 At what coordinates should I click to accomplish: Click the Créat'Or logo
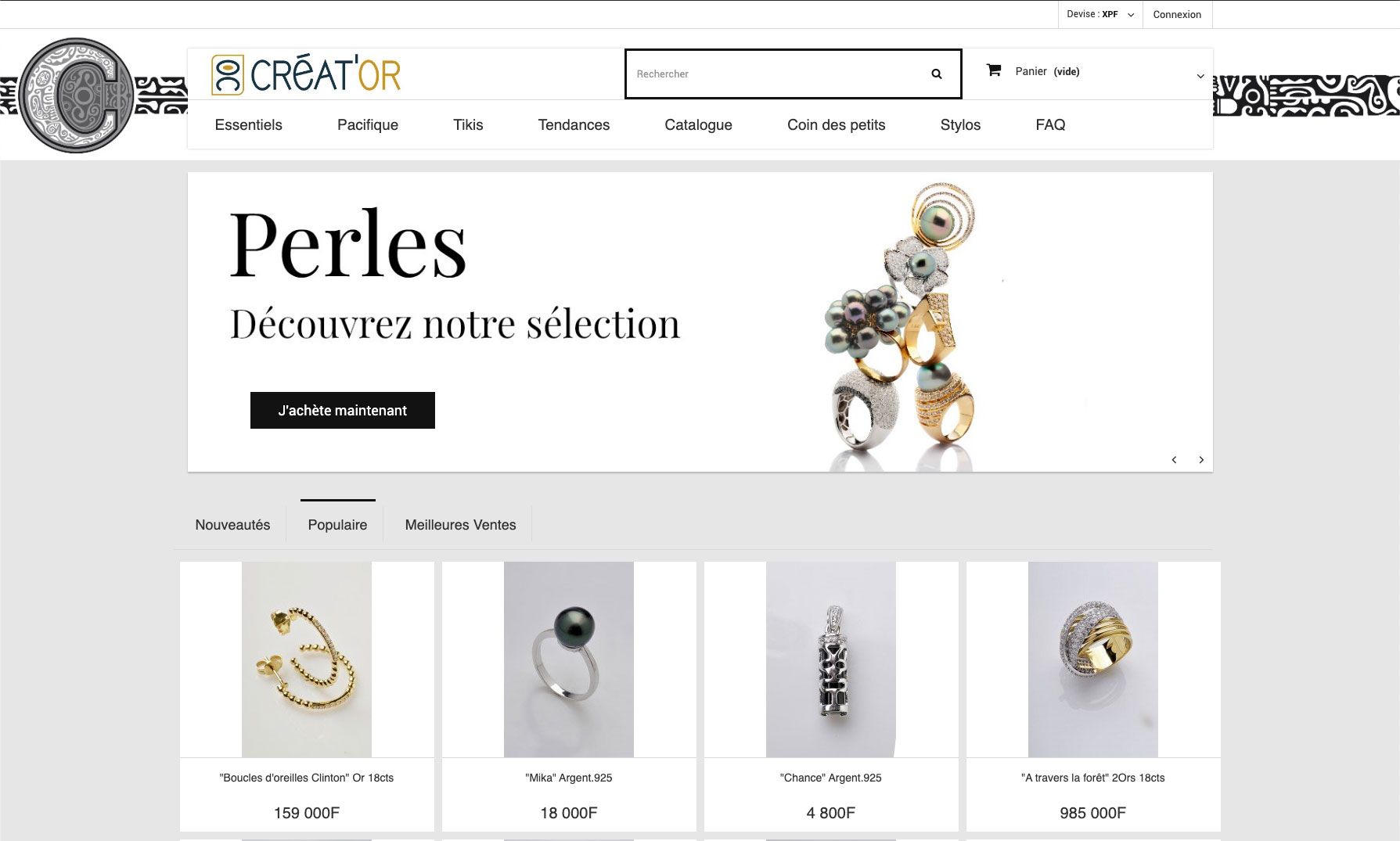click(x=306, y=74)
